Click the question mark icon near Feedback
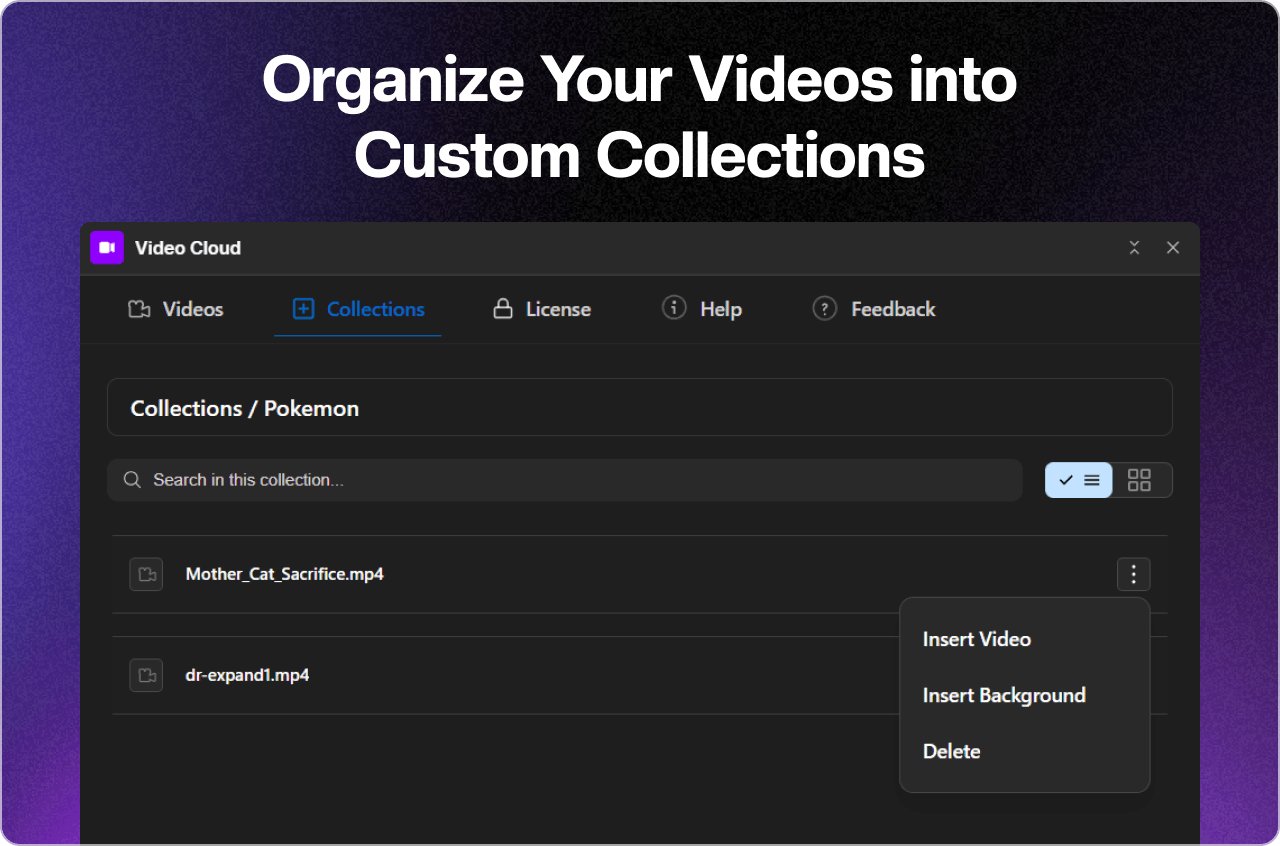1280x846 pixels. (x=824, y=308)
